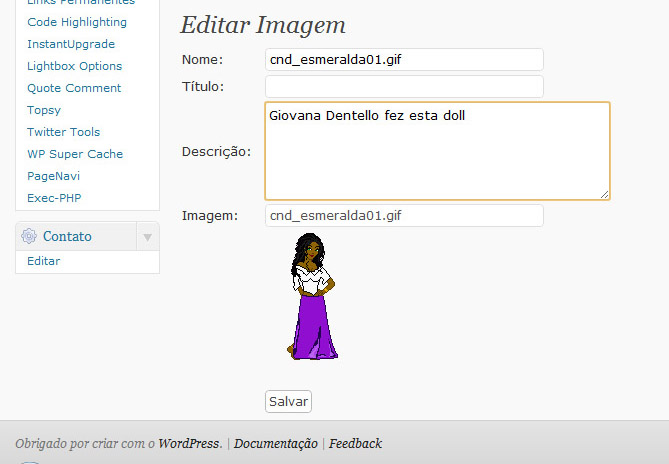Open Exec-PHP settings link
Image resolution: width=669 pixels, height=464 pixels.
click(54, 198)
